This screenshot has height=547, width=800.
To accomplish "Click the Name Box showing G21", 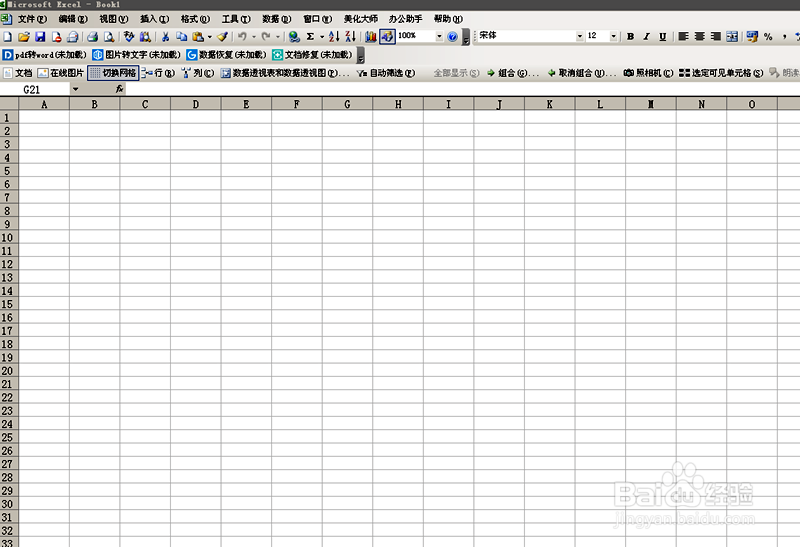I will [x=35, y=89].
